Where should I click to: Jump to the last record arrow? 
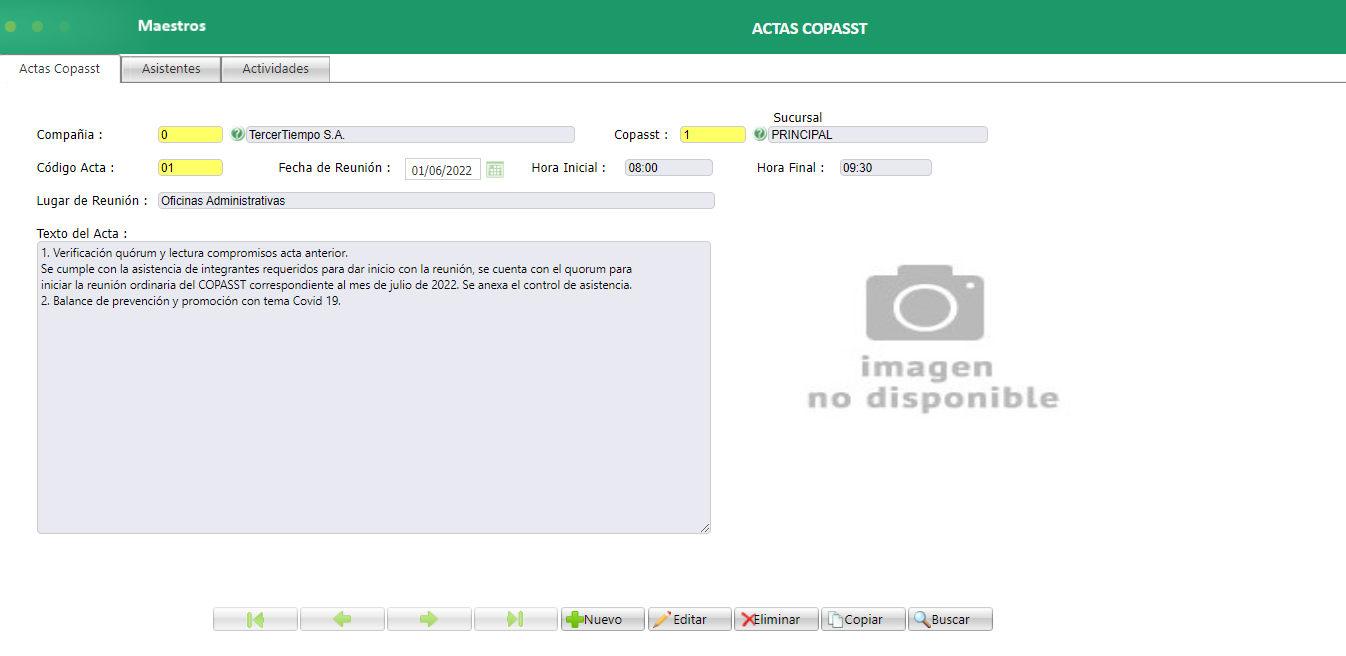click(x=515, y=618)
